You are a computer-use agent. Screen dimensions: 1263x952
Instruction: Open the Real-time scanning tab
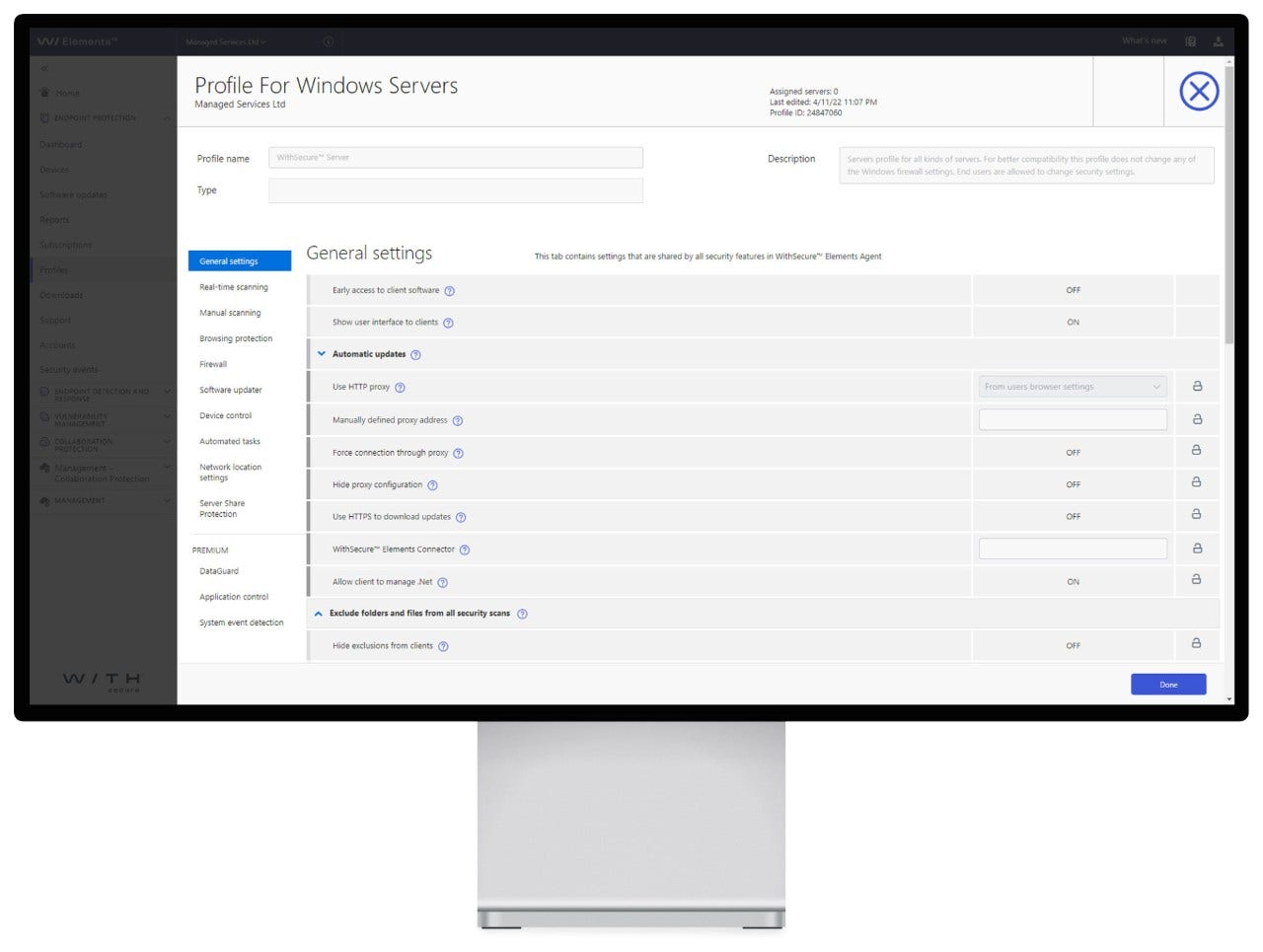tap(233, 286)
